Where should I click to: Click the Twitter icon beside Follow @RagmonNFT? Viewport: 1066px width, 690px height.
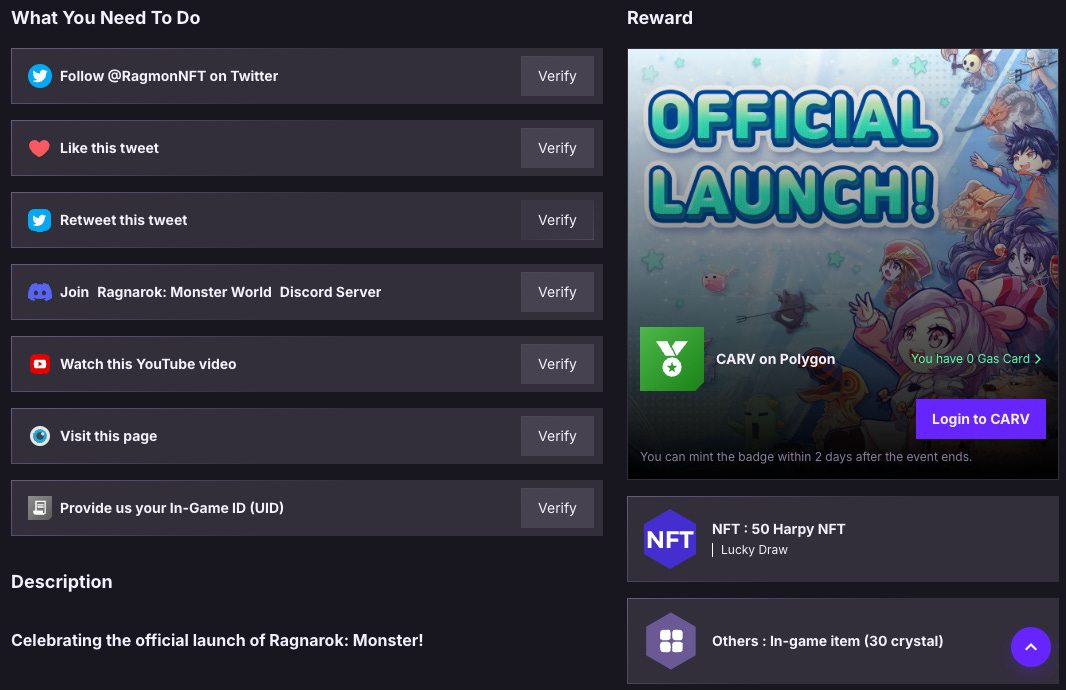(x=39, y=76)
